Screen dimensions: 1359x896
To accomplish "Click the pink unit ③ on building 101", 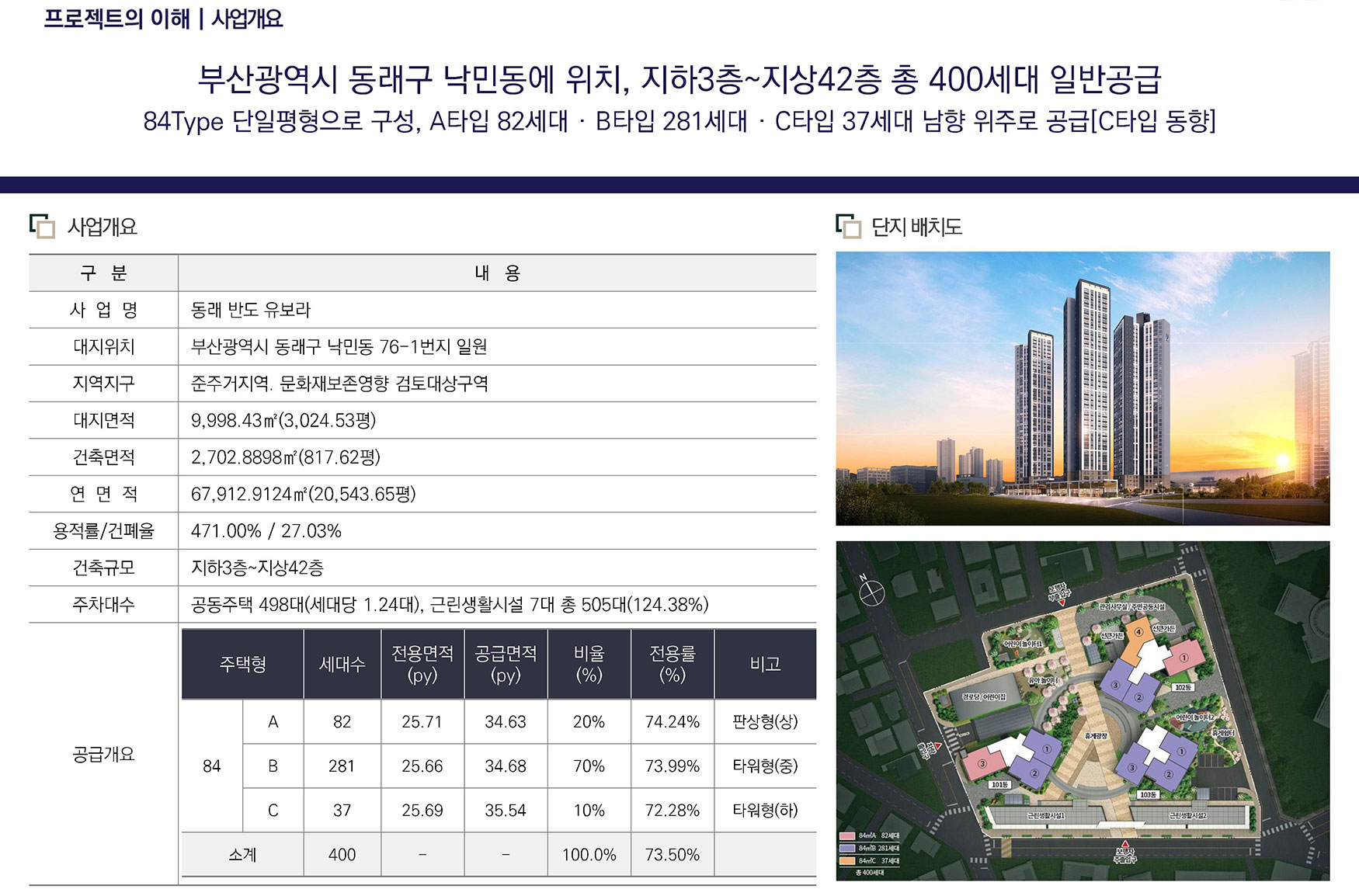I will pyautogui.click(x=982, y=764).
